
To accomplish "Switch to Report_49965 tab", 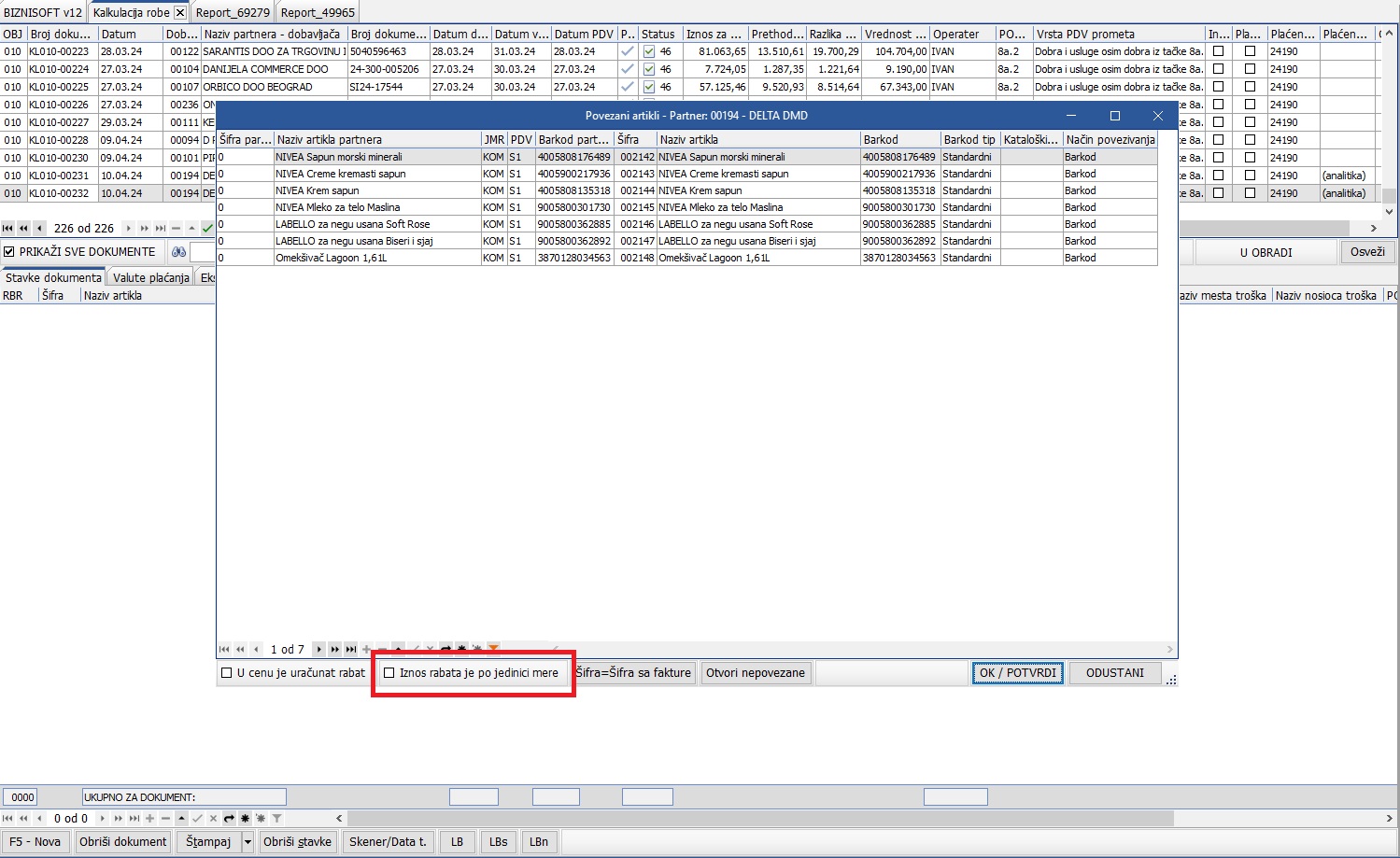I will [x=318, y=12].
